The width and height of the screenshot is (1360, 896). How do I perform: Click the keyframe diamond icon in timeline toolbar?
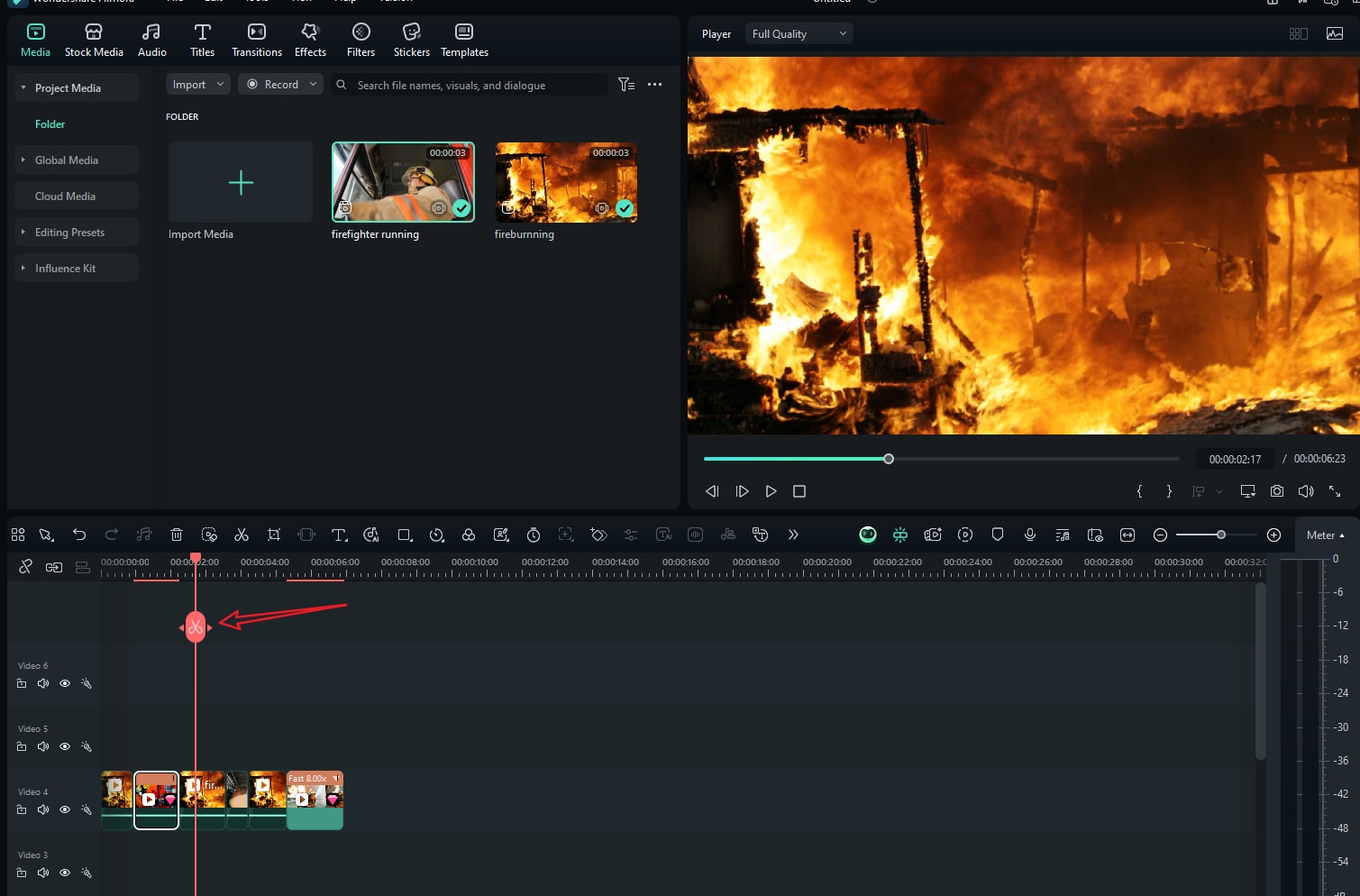[x=598, y=535]
